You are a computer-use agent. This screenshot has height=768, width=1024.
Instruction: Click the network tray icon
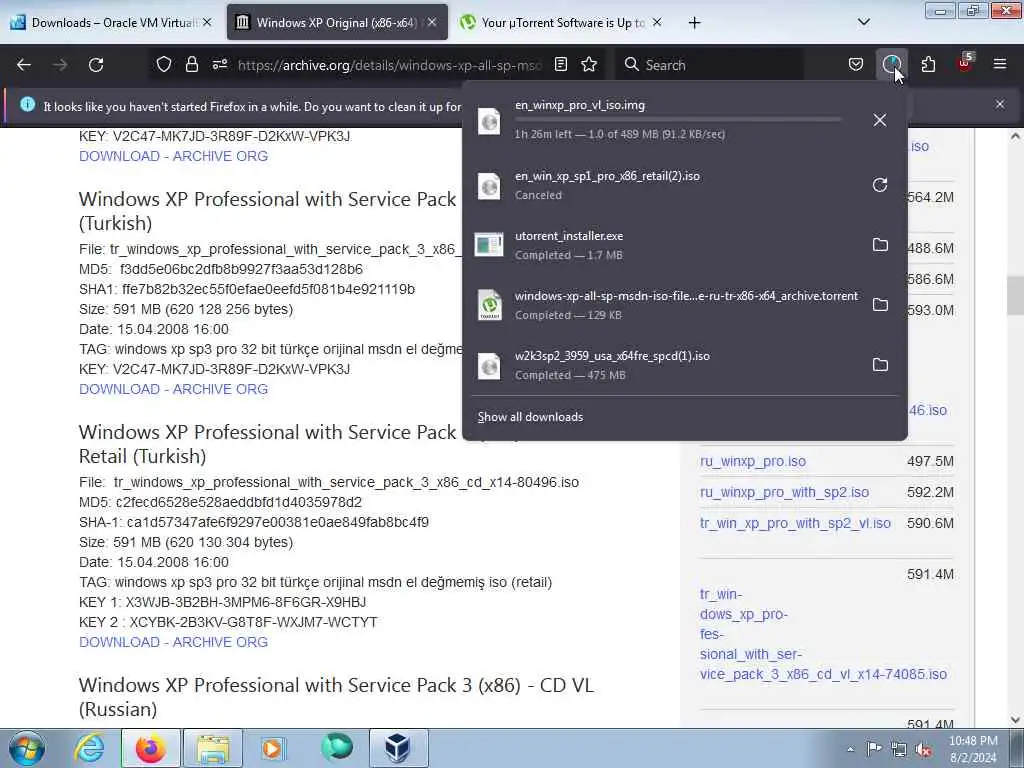899,749
